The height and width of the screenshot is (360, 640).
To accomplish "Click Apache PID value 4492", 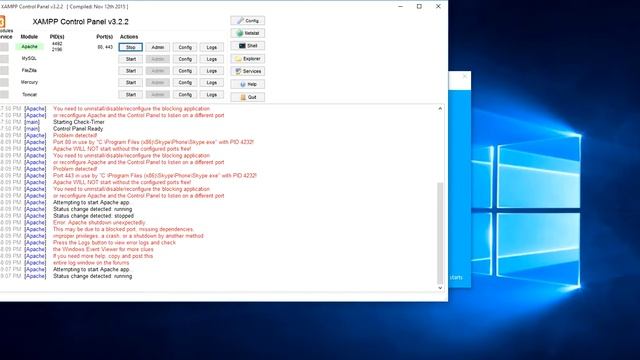I will click(x=57, y=44).
